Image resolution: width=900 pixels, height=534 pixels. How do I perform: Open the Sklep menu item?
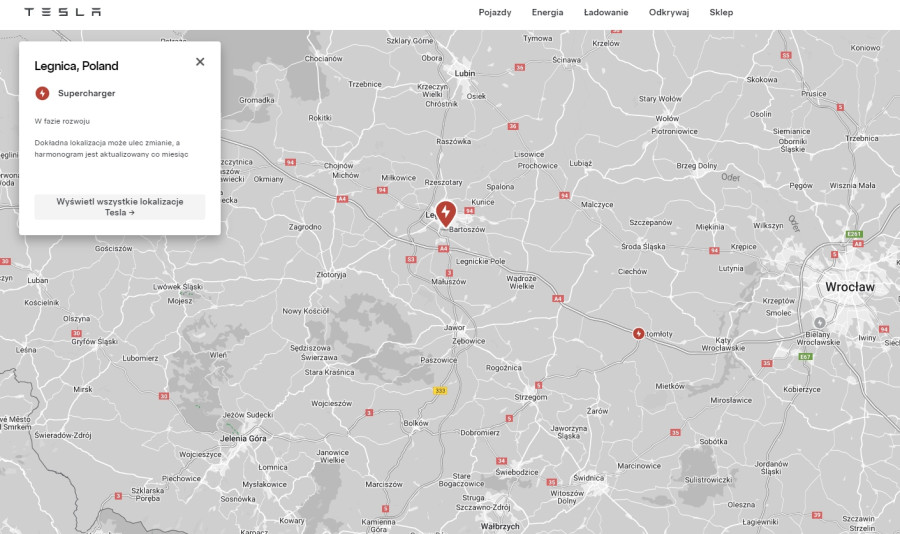point(721,12)
